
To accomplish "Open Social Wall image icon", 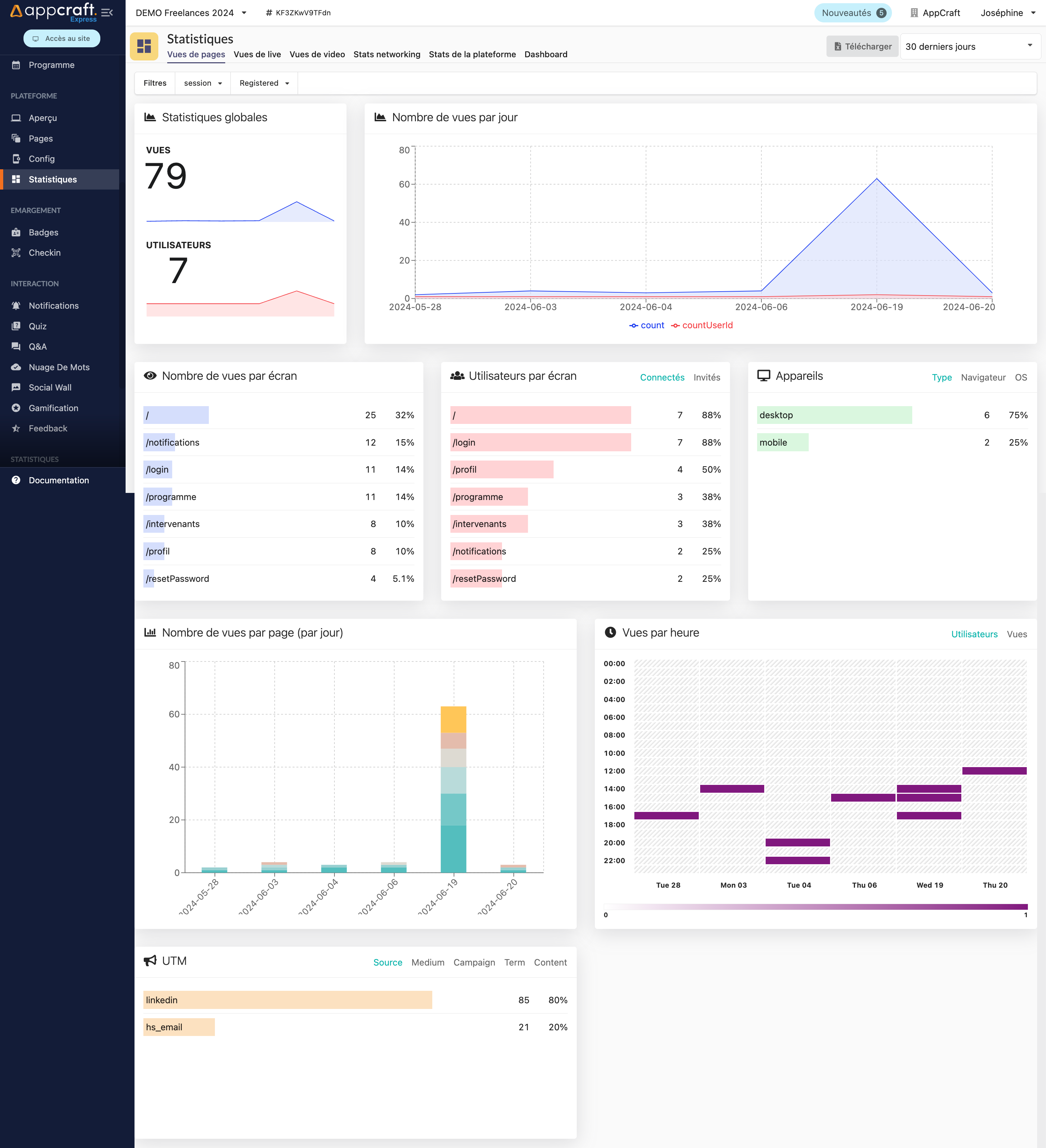I will tap(16, 388).
